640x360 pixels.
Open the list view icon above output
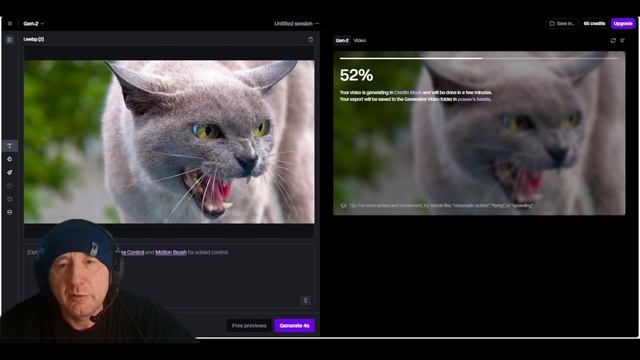[623, 40]
